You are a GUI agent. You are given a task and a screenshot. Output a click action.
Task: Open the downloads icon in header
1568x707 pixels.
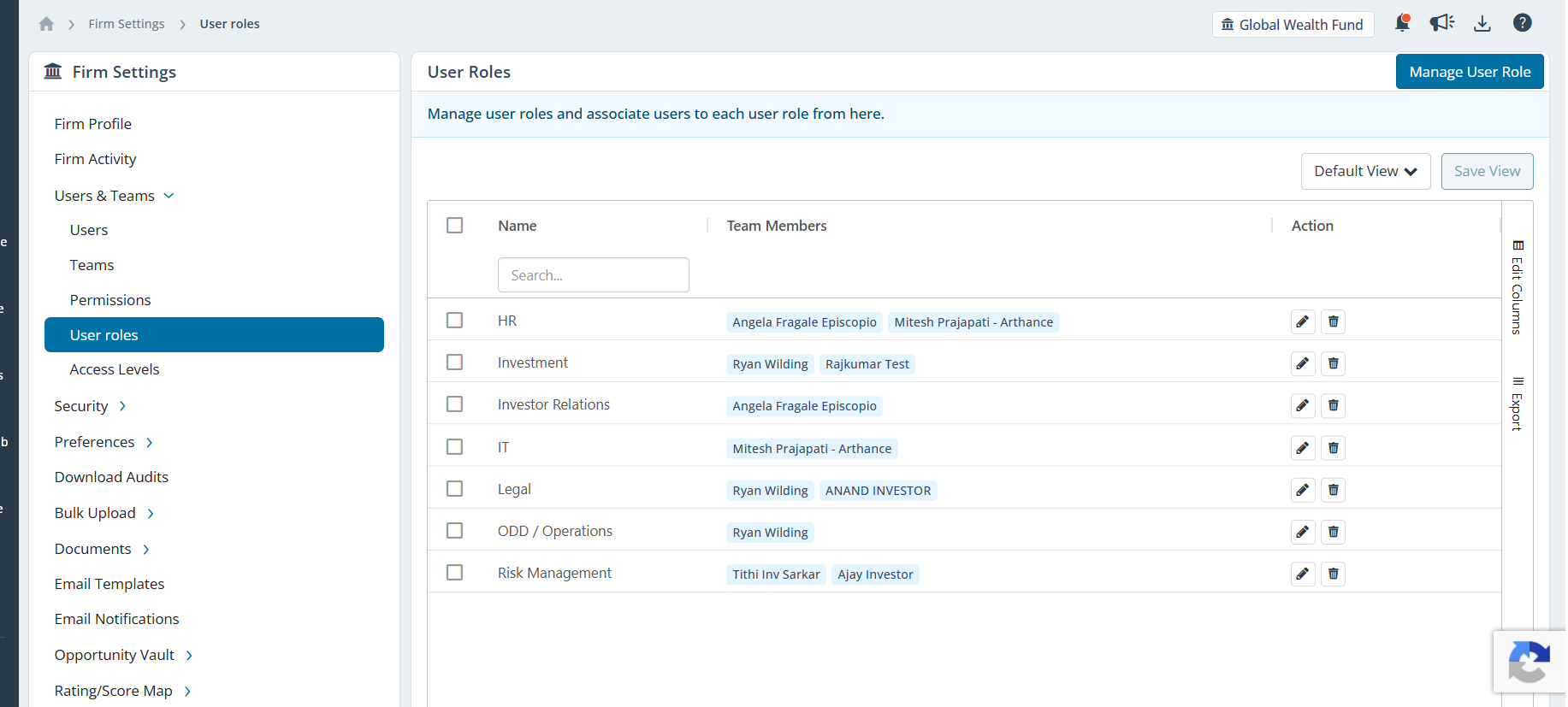tap(1482, 23)
